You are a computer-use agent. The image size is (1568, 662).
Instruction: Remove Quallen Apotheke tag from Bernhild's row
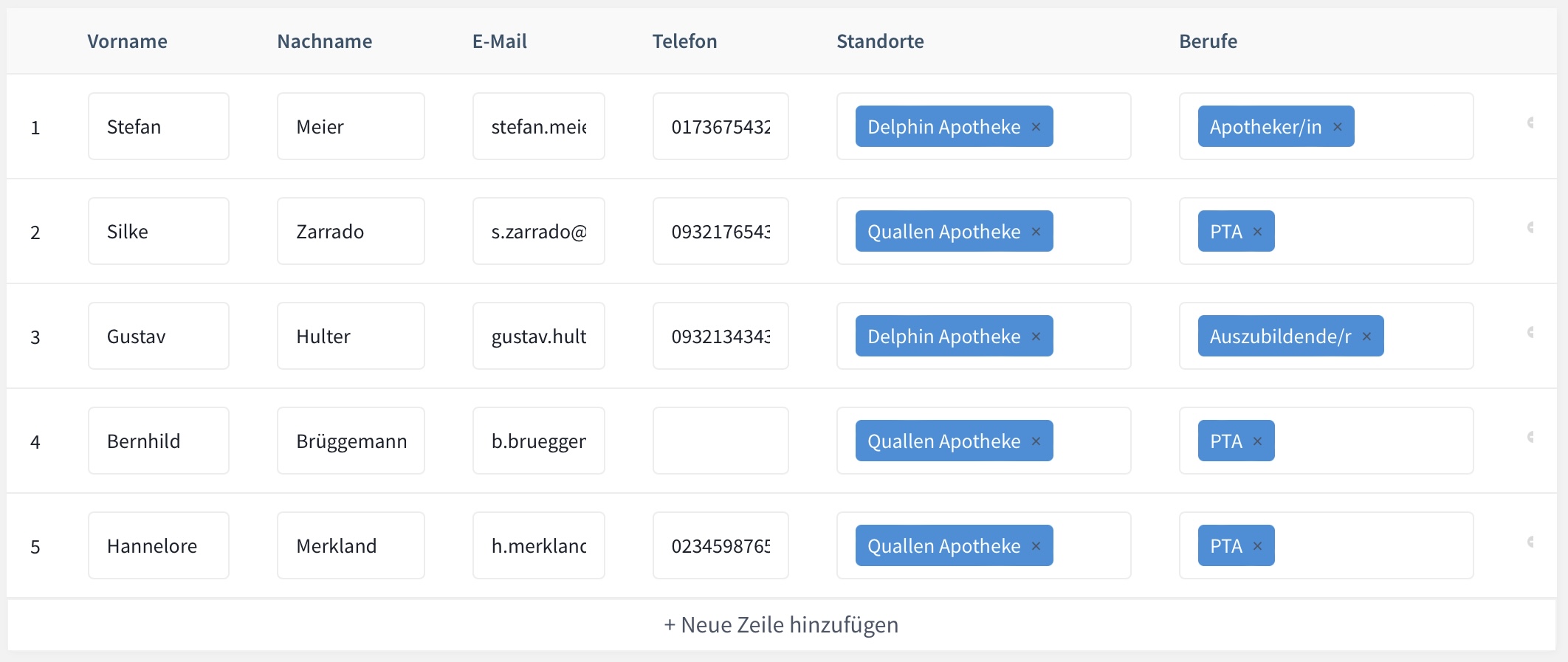[x=1036, y=441]
